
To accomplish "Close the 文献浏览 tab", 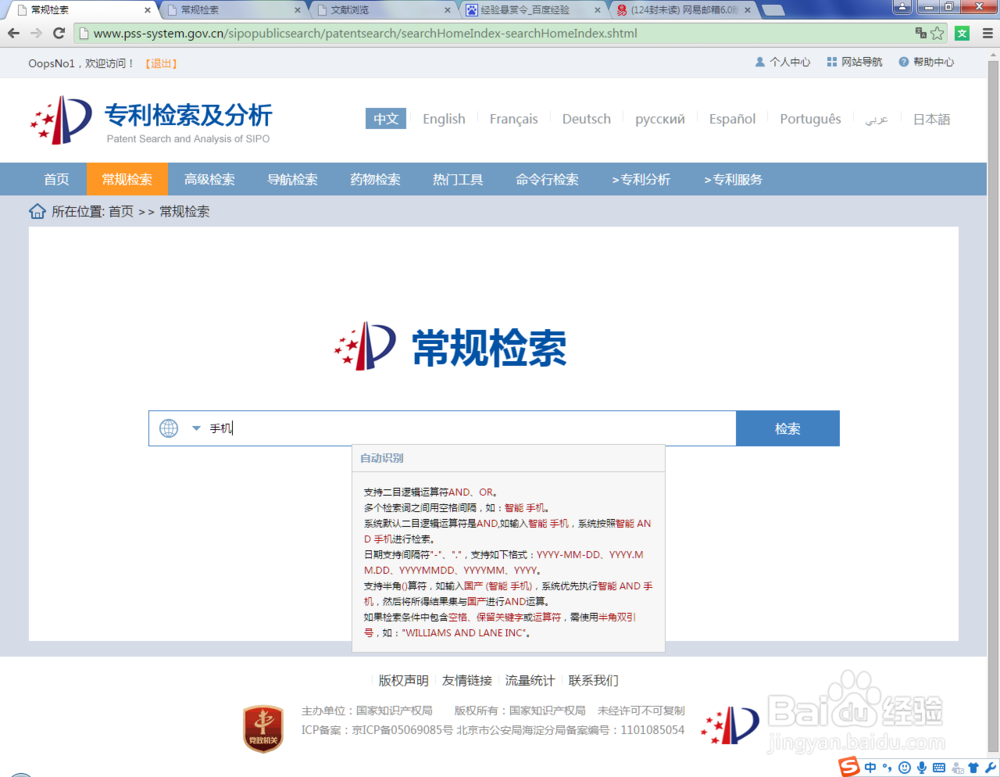I will [x=447, y=10].
